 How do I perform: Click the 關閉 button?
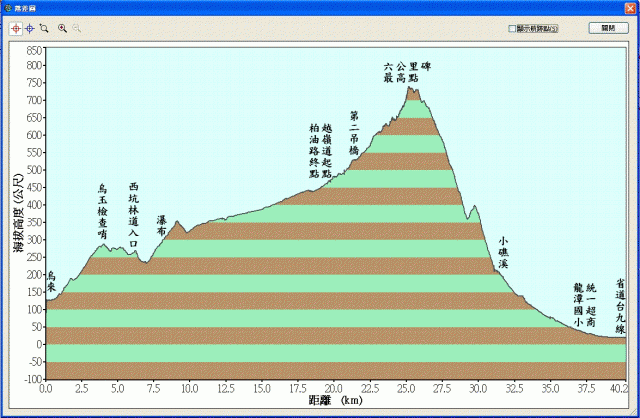pos(608,28)
